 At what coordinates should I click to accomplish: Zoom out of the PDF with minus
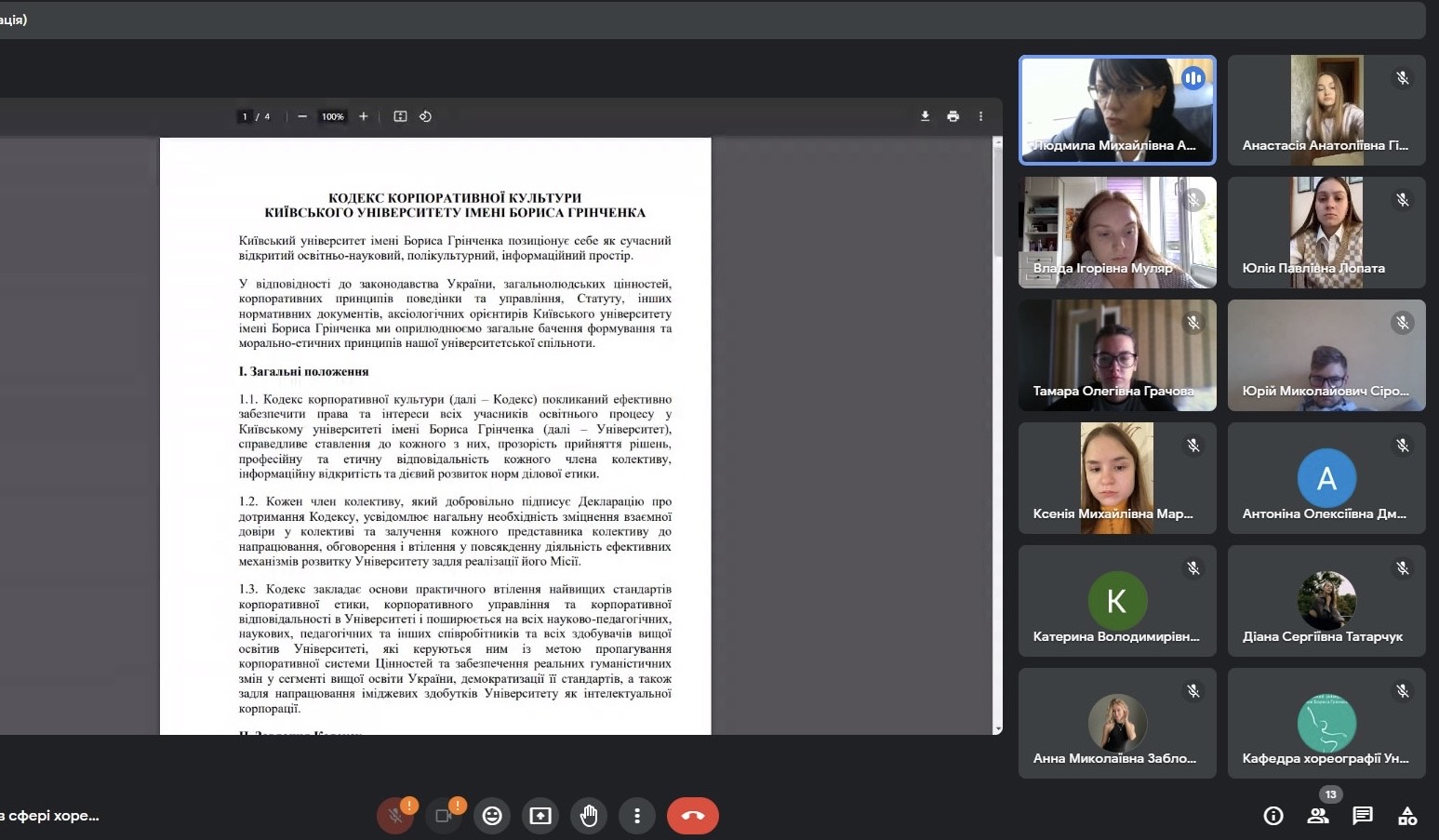pyautogui.click(x=302, y=116)
